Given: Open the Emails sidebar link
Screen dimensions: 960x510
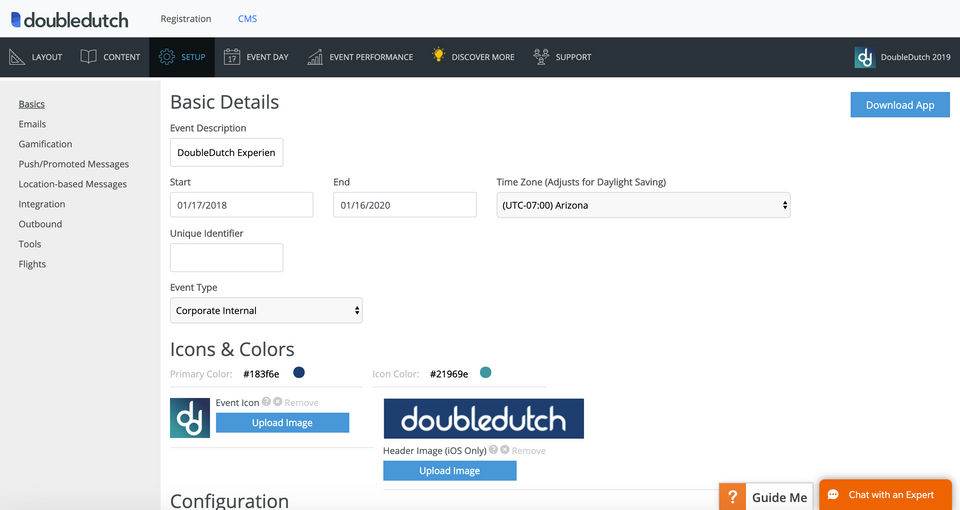Looking at the screenshot, I should tap(32, 124).
